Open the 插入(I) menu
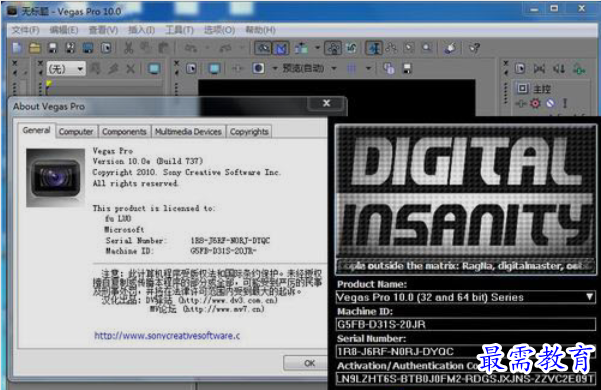Viewport: 601px width, 390px height. (141, 30)
